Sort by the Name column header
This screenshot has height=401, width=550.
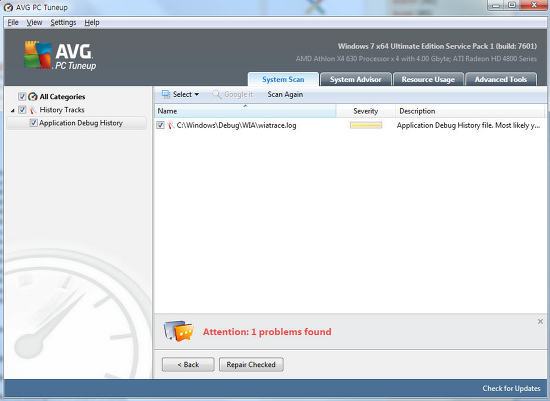click(245, 111)
